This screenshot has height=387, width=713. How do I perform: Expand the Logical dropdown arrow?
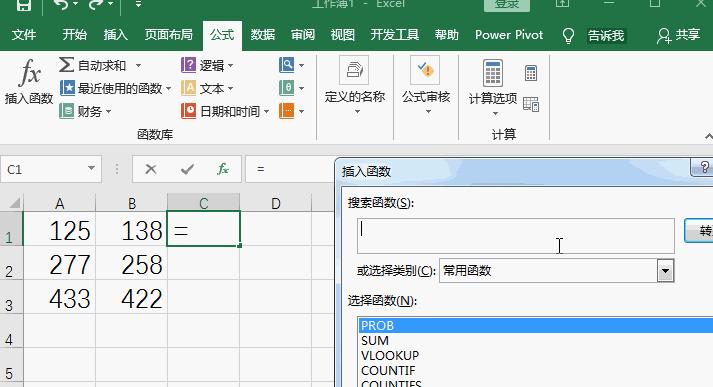coord(230,65)
